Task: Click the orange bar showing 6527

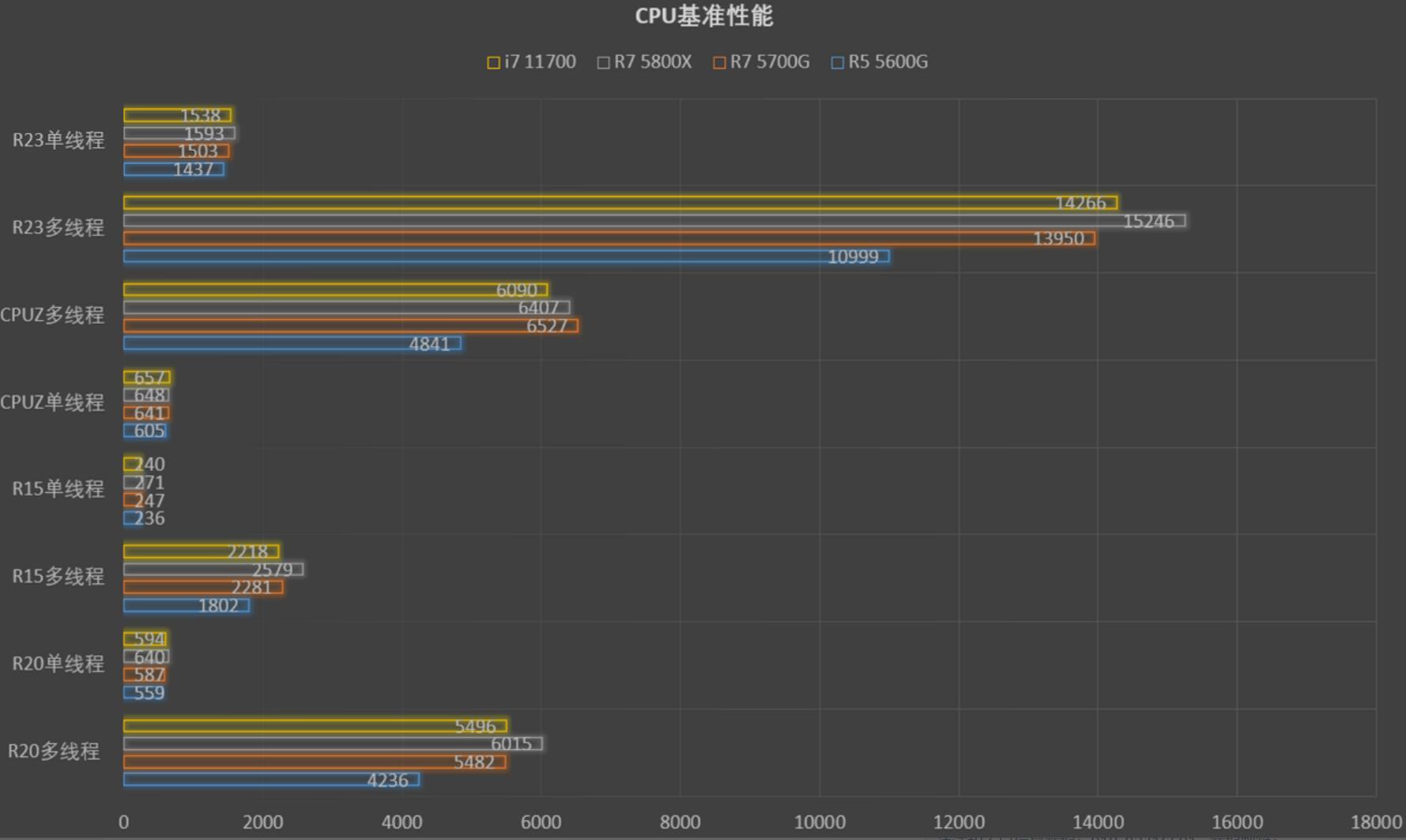Action: point(348,326)
